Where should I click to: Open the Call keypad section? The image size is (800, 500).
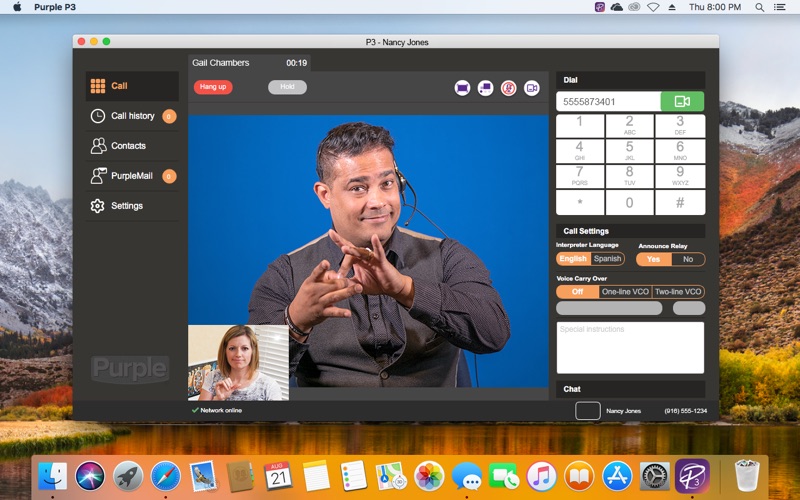[x=132, y=86]
